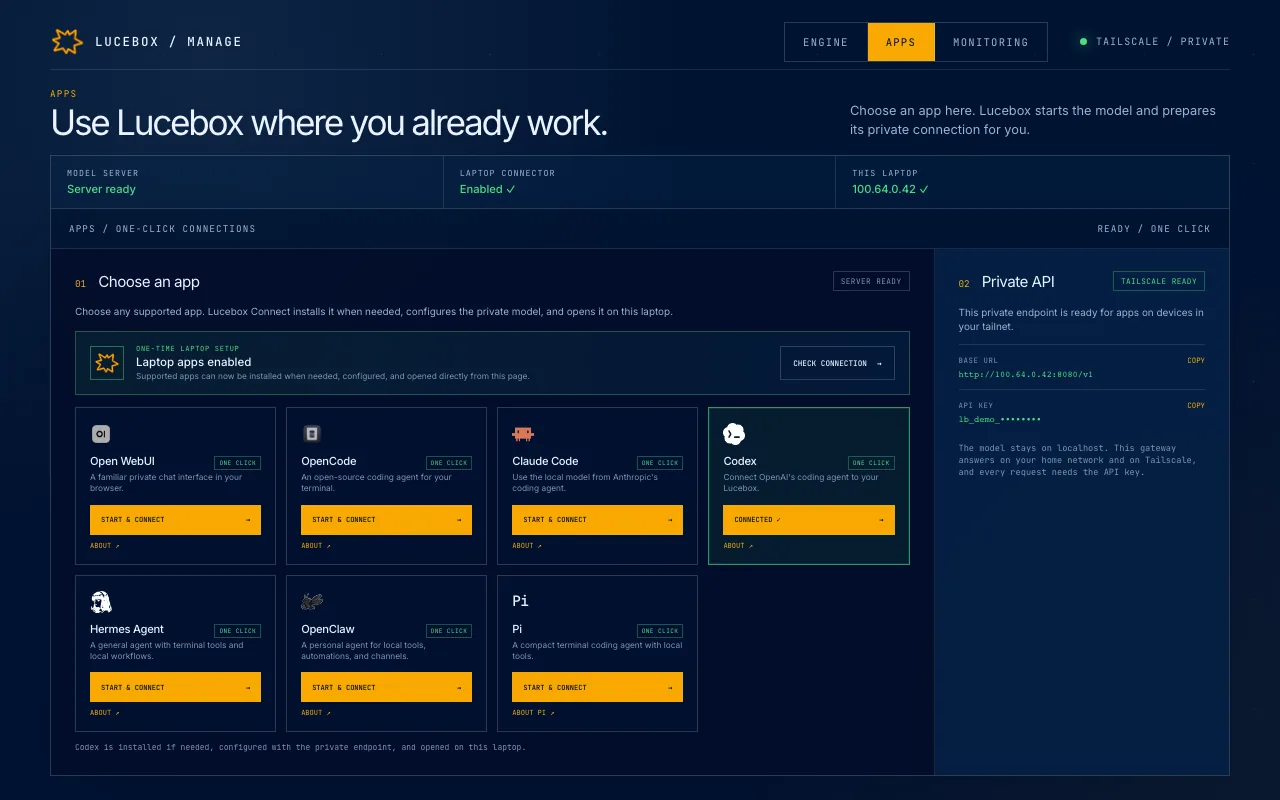This screenshot has height=800, width=1280.
Task: Click the API key lb_demo_ value
Action: 1000,420
